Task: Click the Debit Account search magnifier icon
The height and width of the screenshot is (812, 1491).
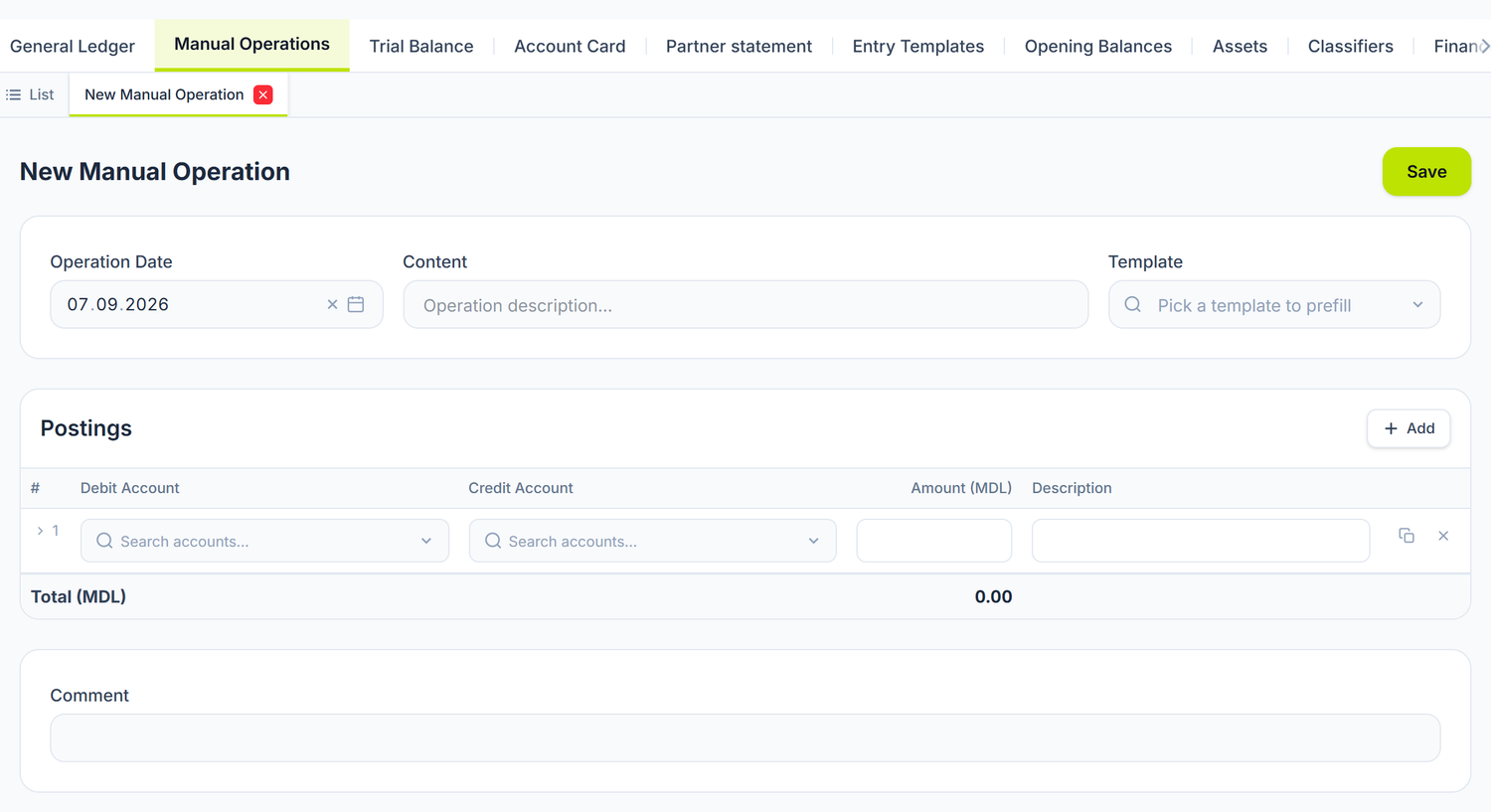Action: pyautogui.click(x=104, y=541)
